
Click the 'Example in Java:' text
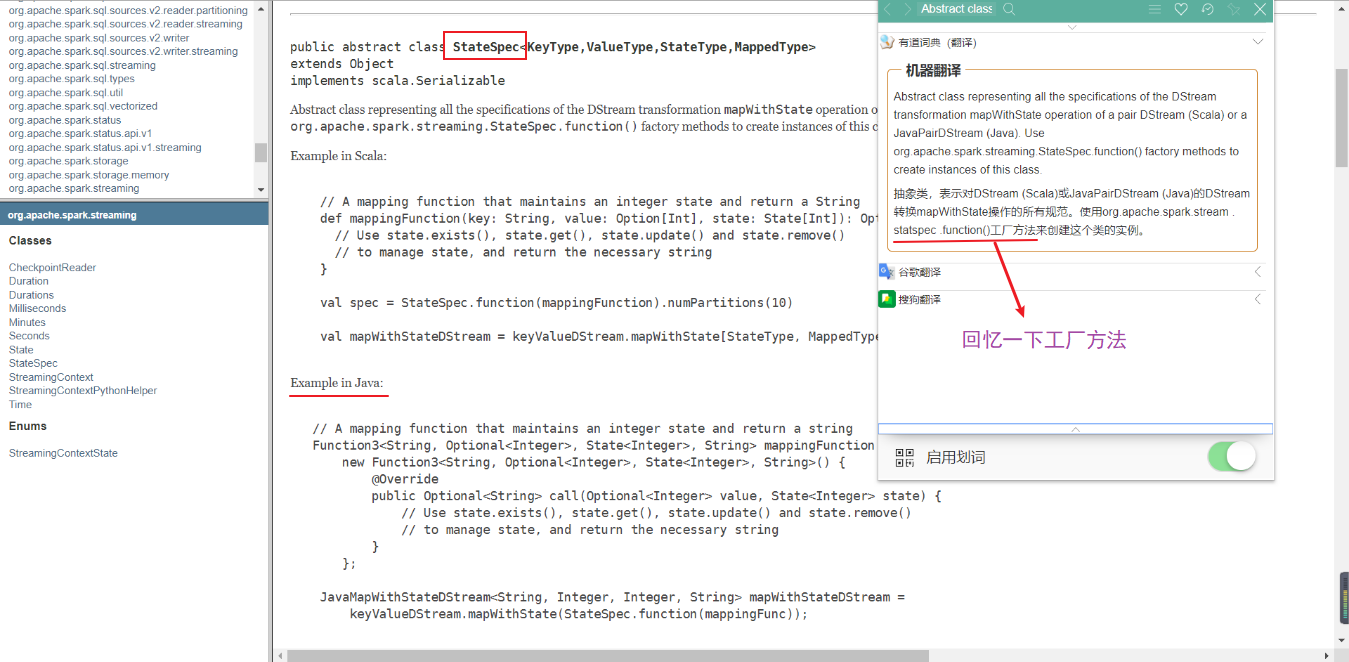(337, 383)
